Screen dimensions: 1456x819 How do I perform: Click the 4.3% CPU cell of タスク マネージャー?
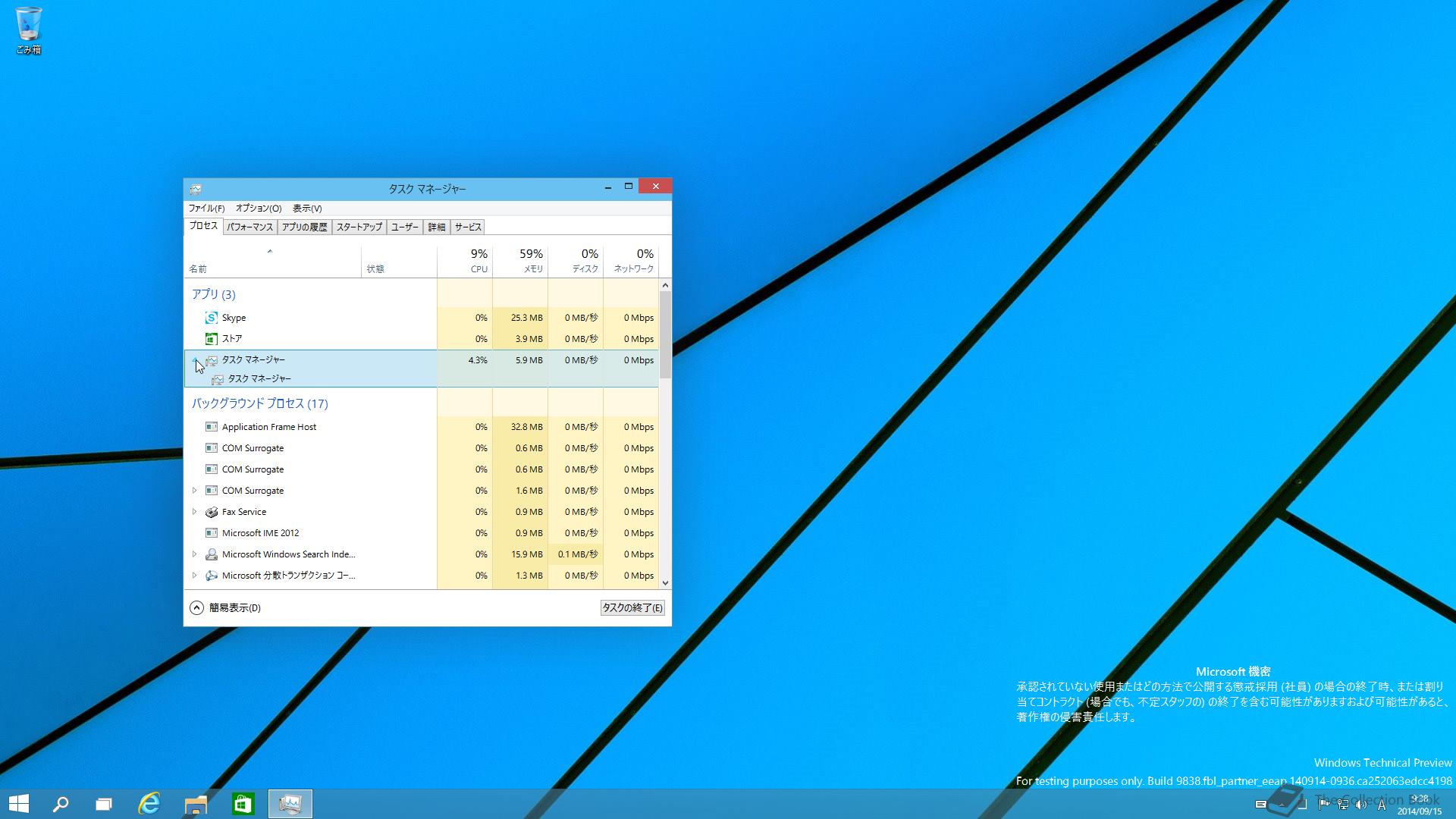pyautogui.click(x=465, y=360)
